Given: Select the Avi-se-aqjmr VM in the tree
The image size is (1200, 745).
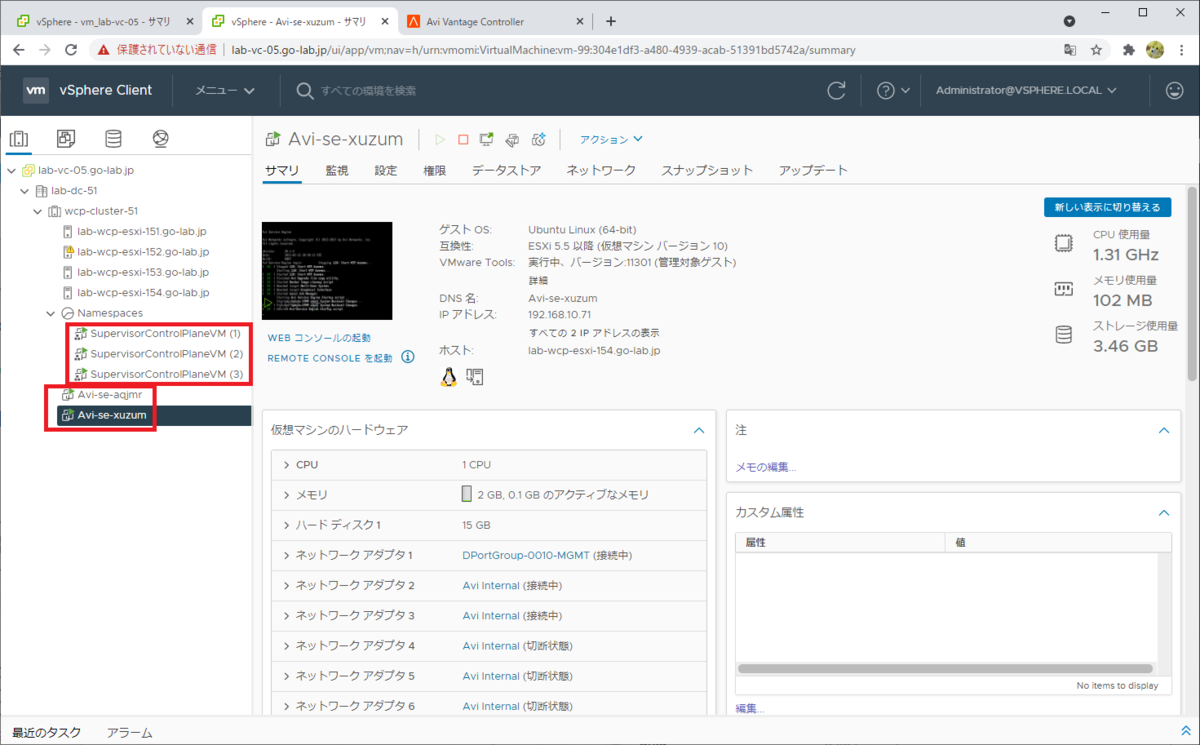Looking at the screenshot, I should point(108,394).
